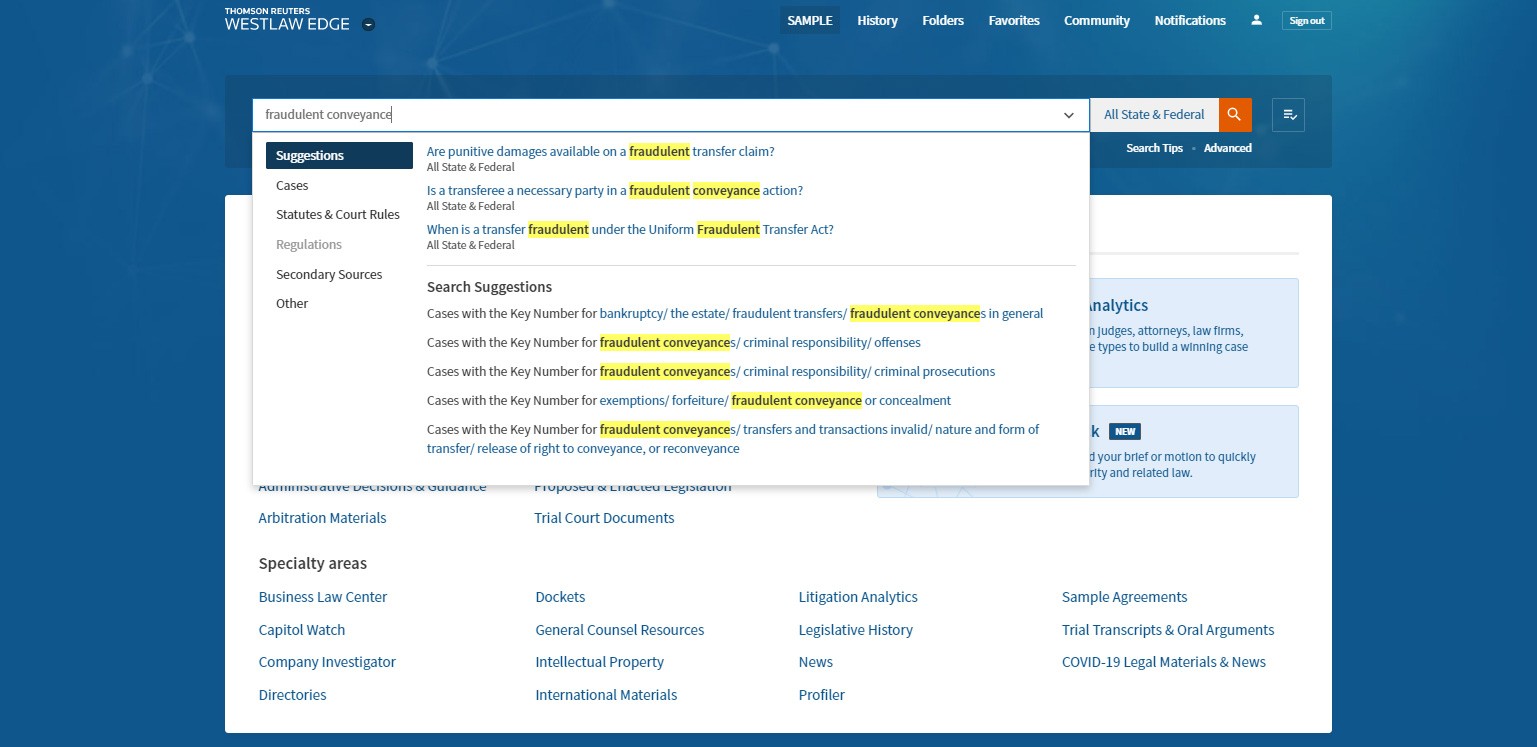Image resolution: width=1537 pixels, height=747 pixels.
Task: Open History in the top navigation
Action: (x=877, y=20)
